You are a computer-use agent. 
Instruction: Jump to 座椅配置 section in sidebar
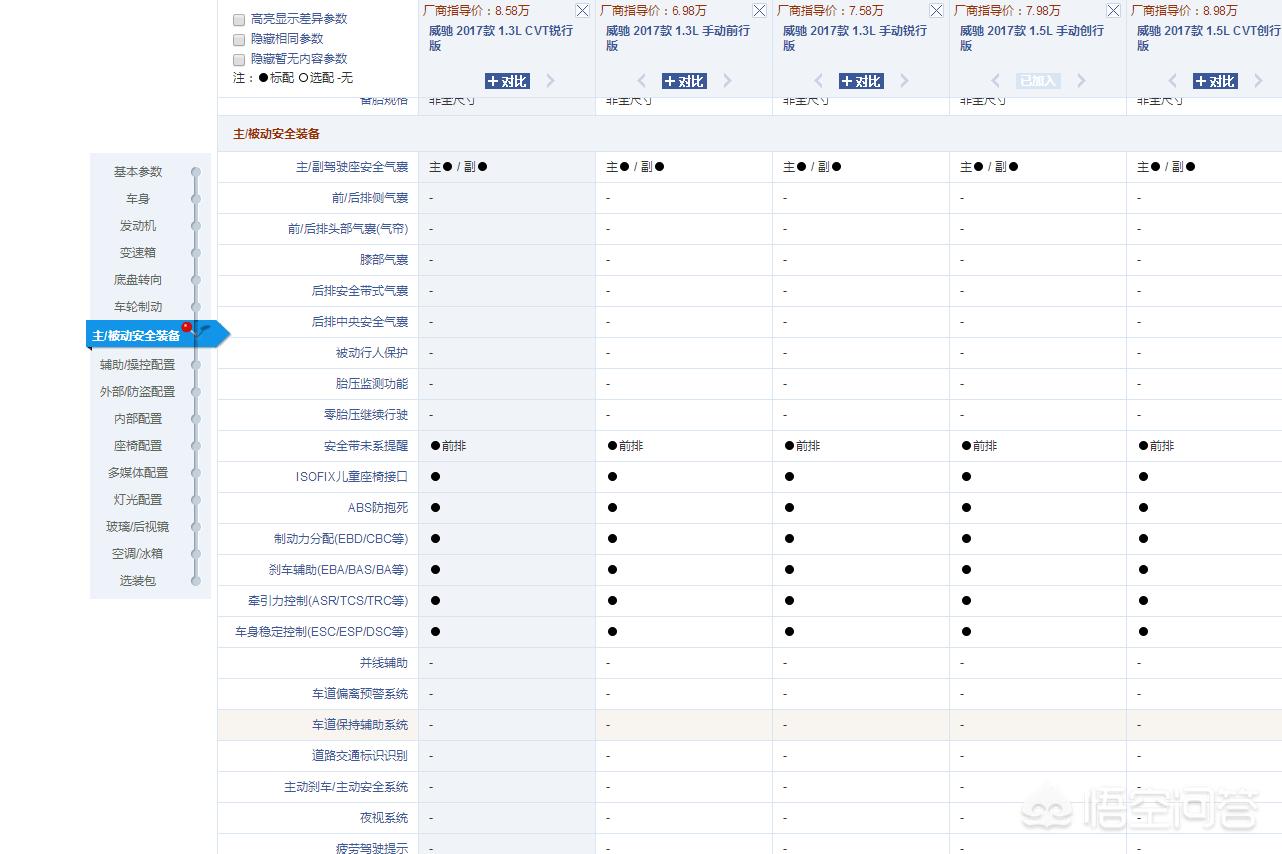(138, 446)
